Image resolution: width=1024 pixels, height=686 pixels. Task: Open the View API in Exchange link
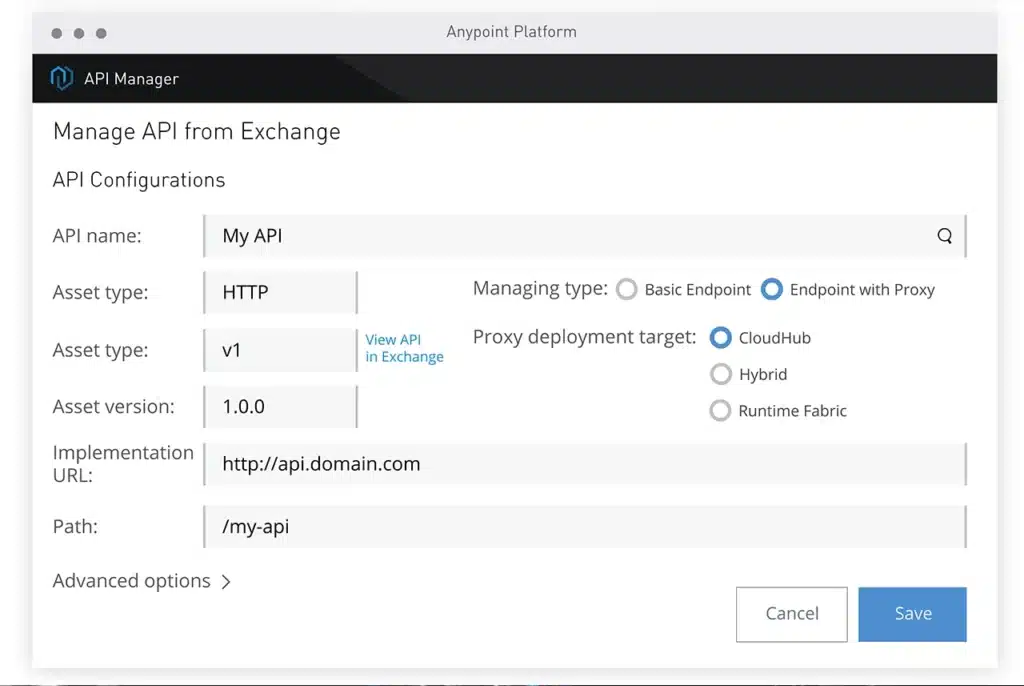[403, 348]
